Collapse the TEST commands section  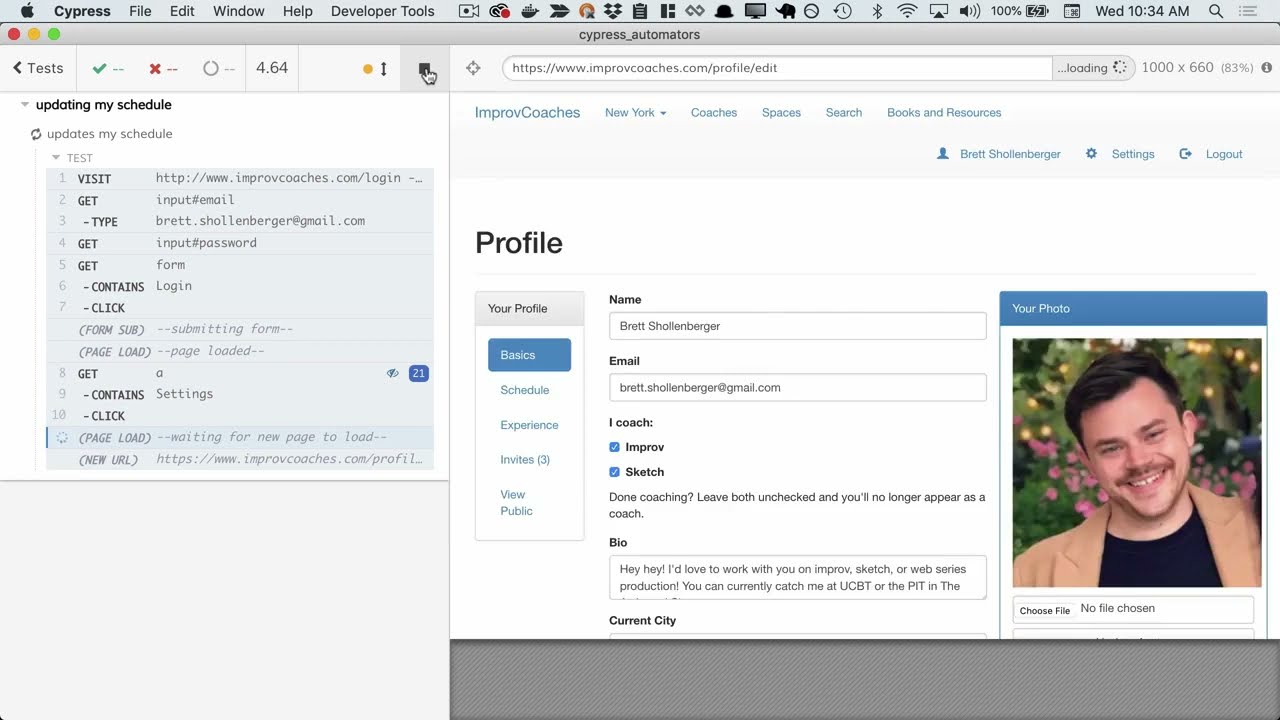[x=56, y=158]
